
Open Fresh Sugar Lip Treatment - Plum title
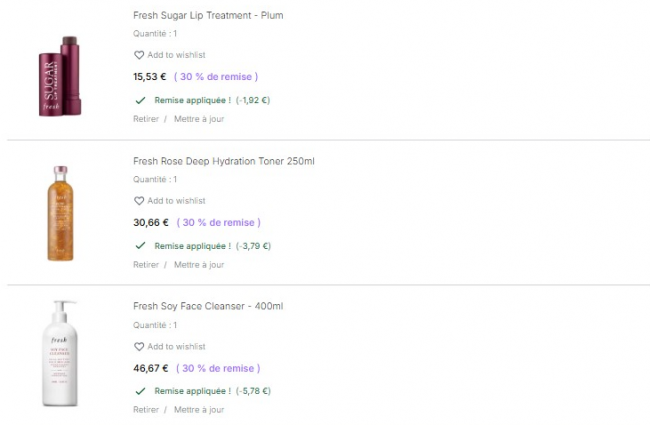tap(208, 16)
